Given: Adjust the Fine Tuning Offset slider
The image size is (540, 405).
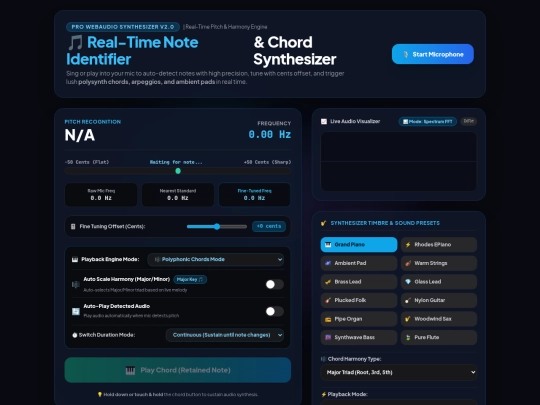Looking at the screenshot, I should point(217,227).
